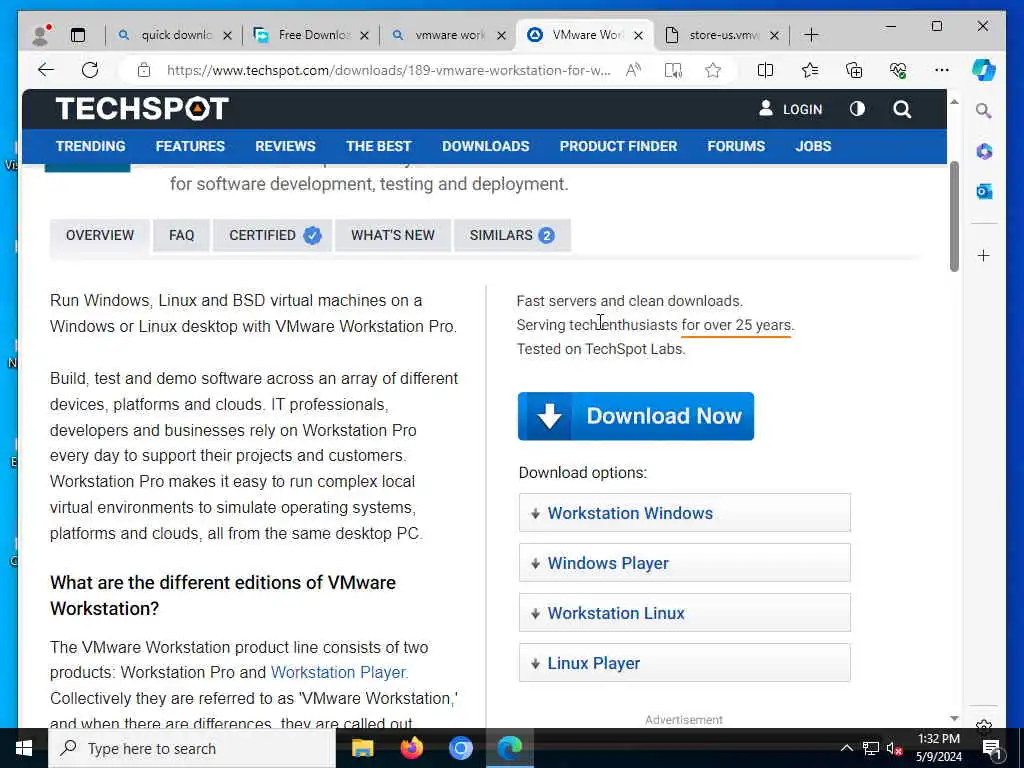Close the 'Free Downlo' tab
The image size is (1024, 768).
(x=364, y=35)
